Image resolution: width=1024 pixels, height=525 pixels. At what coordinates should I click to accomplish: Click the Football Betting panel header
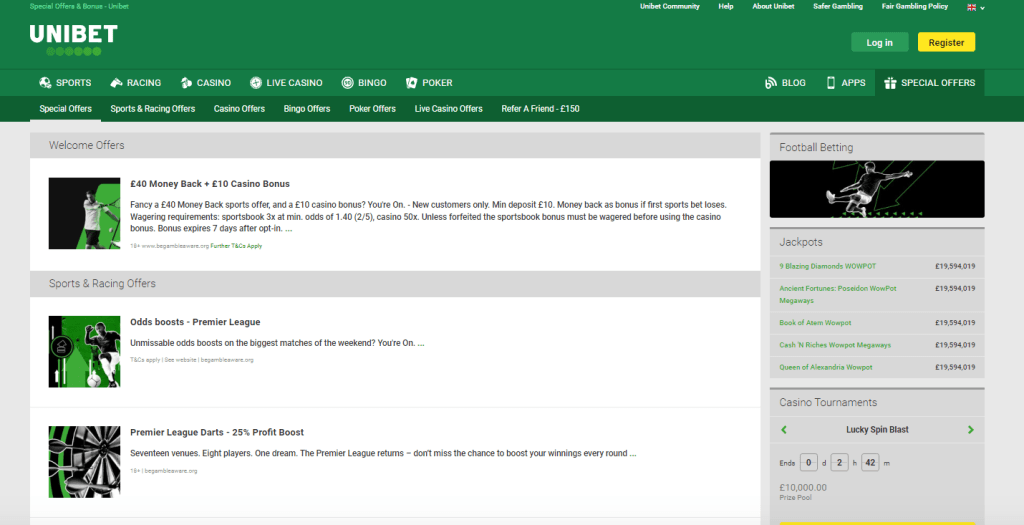877,147
